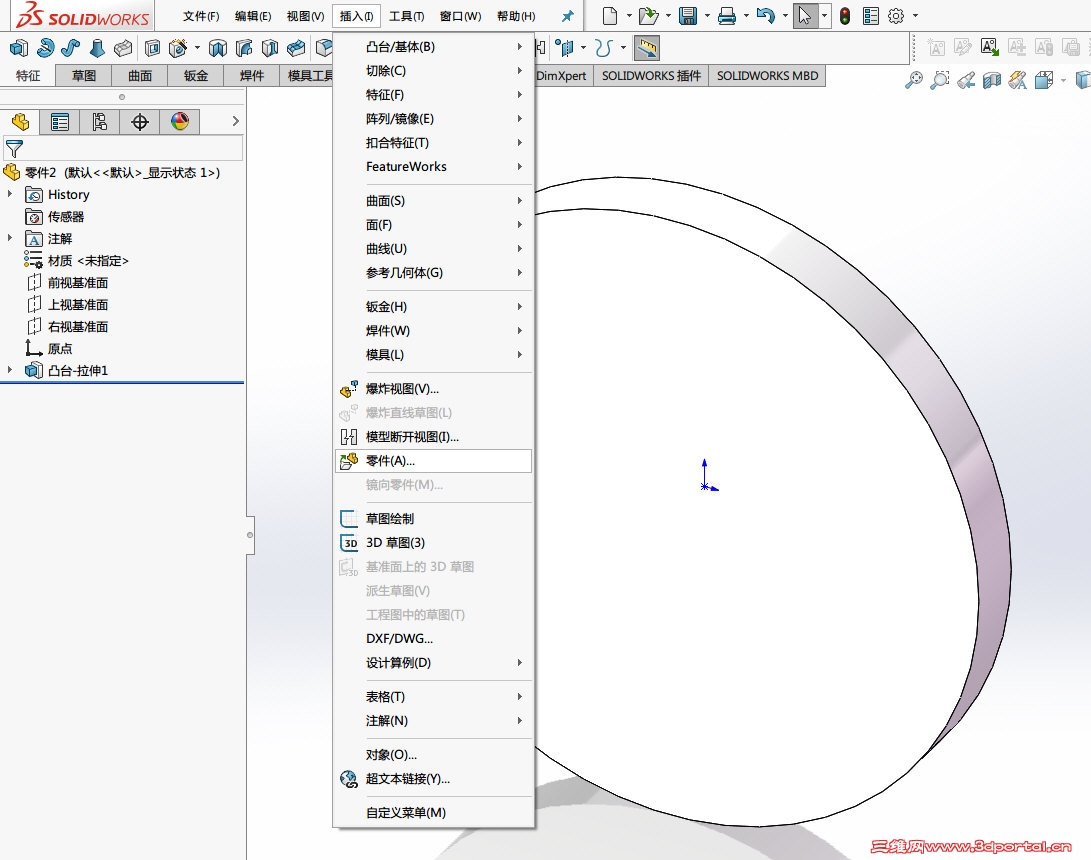Click the 3D Sketch menu icon

[349, 543]
